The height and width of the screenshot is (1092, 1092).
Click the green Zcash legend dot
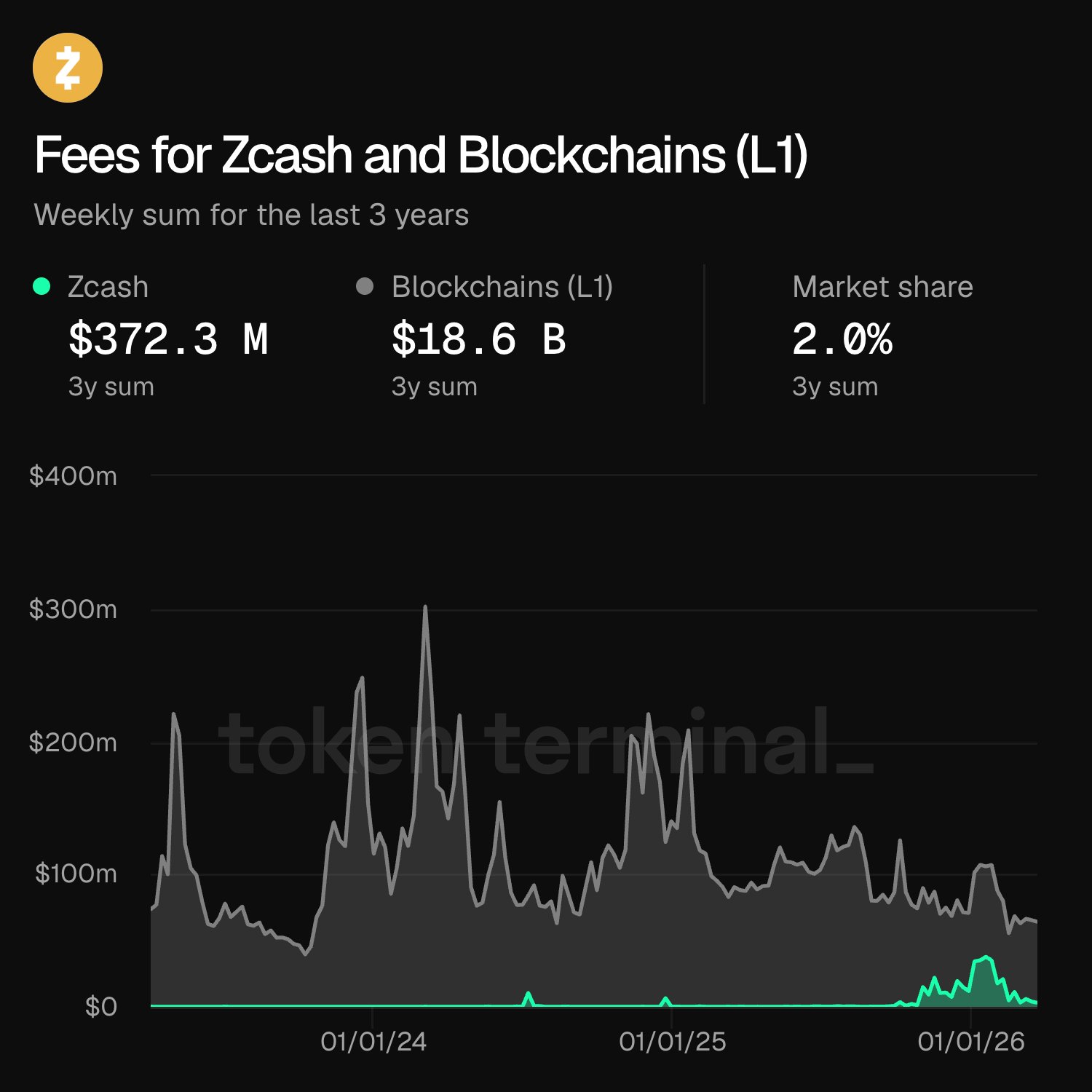42,287
